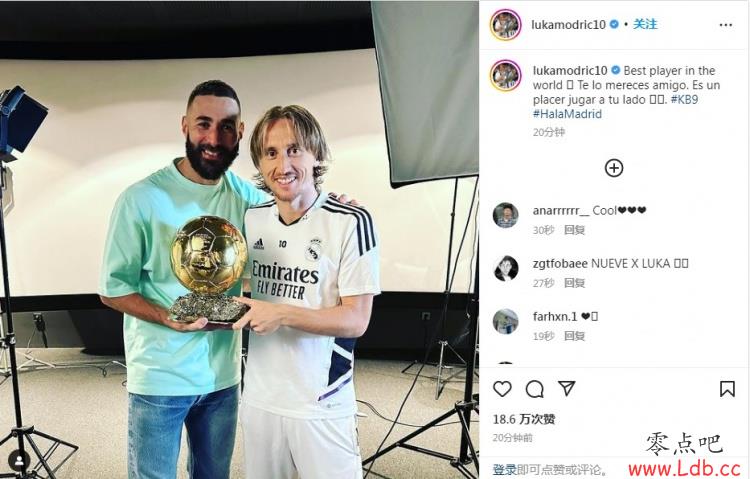Open the three-dots more options menu
The image size is (750, 479).
[x=726, y=25]
